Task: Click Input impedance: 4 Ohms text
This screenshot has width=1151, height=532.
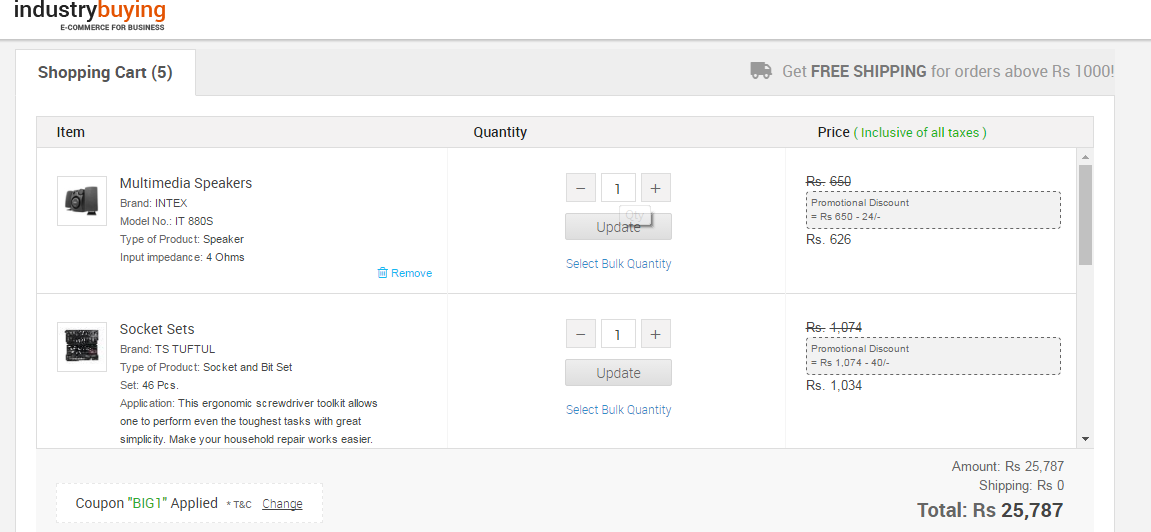Action: click(182, 258)
